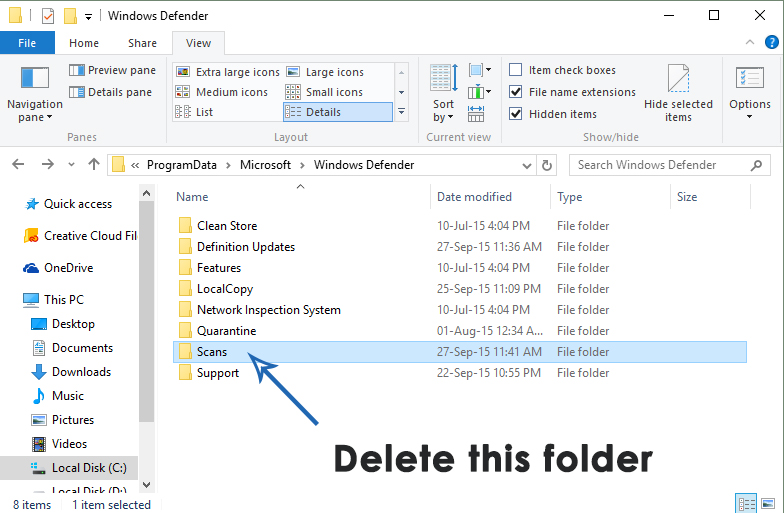Go up to the Microsoft folder
Screen dimensions: 784x513
94,164
